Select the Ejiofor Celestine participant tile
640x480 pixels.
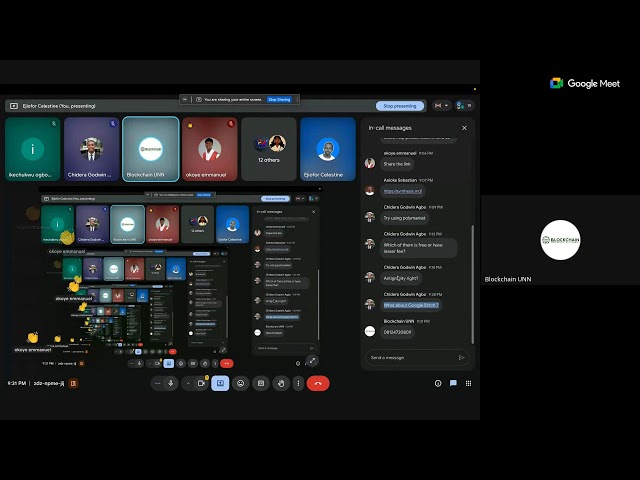coord(328,149)
